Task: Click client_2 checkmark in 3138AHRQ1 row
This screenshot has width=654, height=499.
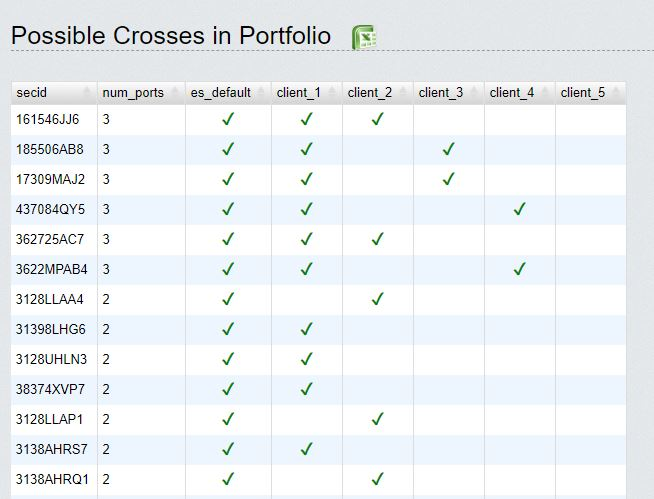Action: (377, 479)
